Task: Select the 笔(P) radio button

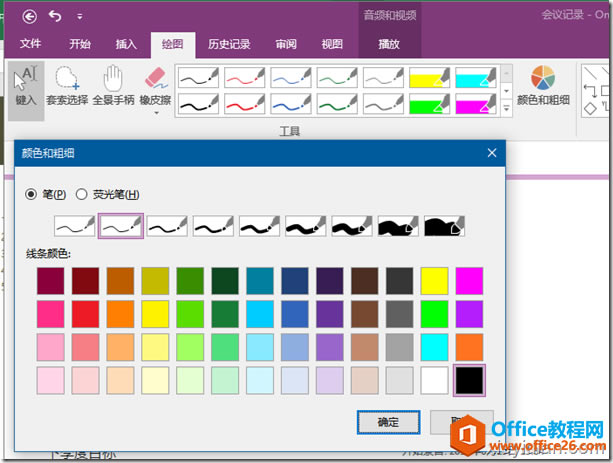Action: pos(31,194)
